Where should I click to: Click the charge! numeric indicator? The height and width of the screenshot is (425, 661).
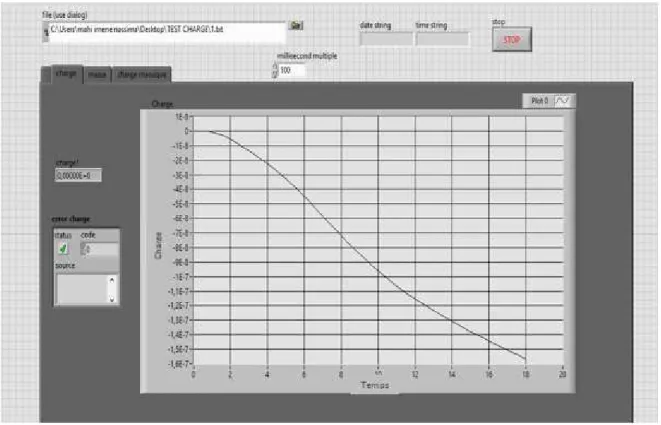point(78,175)
